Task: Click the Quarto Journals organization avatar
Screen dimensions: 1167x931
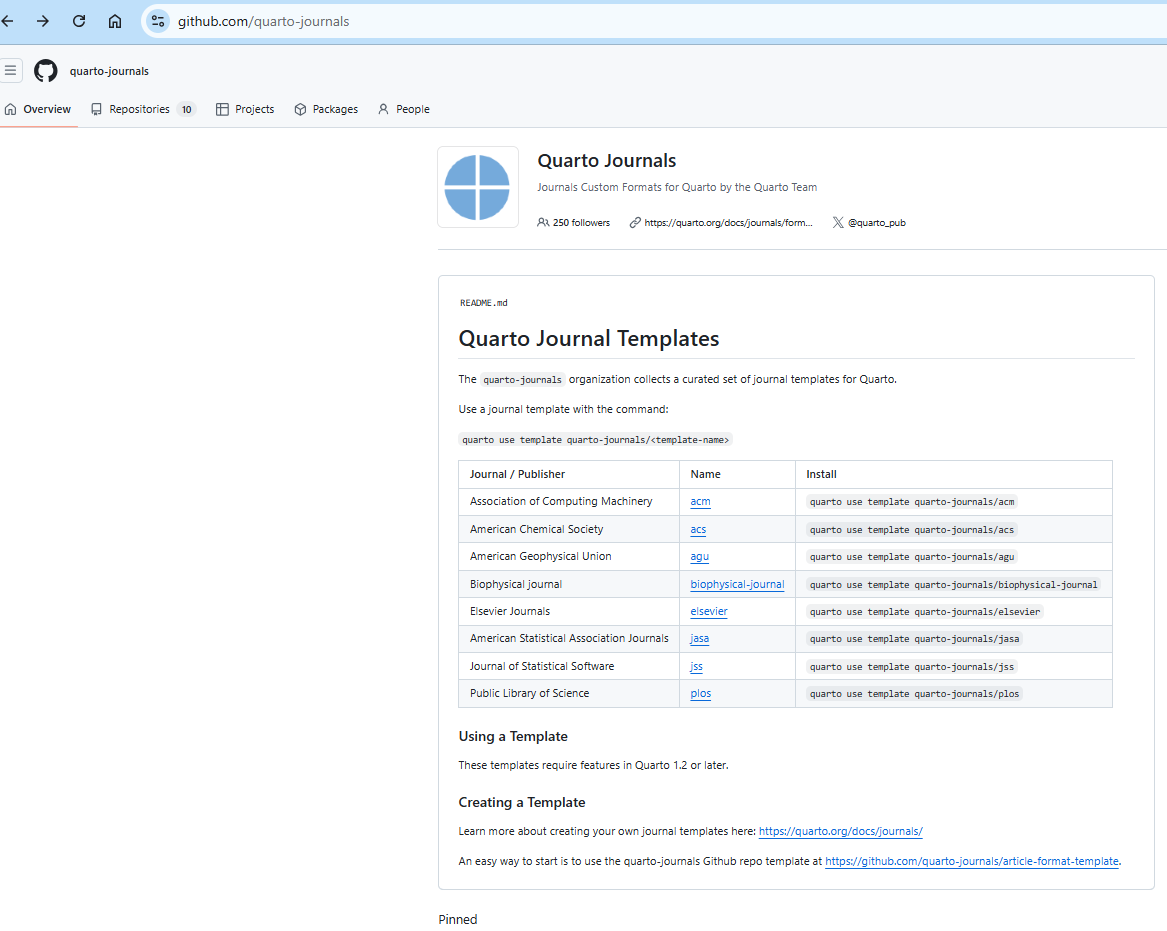Action: 478,187
